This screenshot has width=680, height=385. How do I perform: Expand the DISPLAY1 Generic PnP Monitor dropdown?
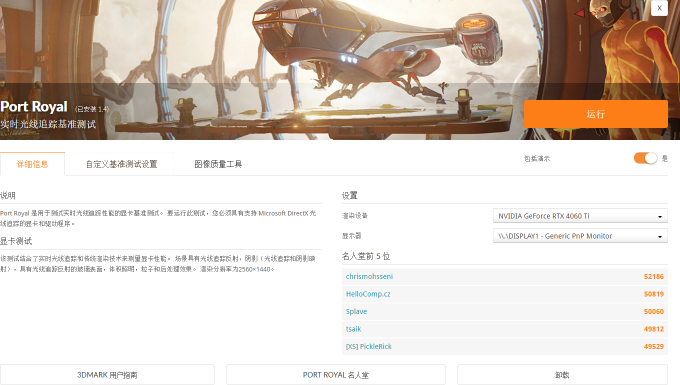tap(580, 236)
